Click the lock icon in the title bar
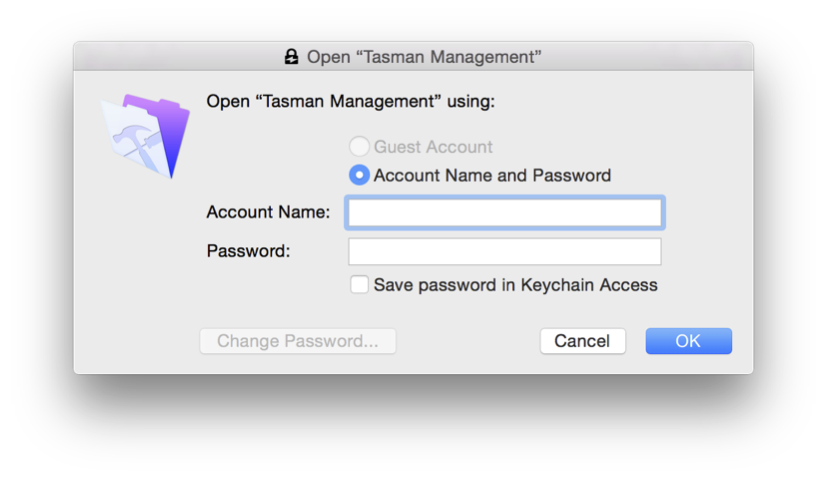The height and width of the screenshot is (479, 826). pos(291,56)
